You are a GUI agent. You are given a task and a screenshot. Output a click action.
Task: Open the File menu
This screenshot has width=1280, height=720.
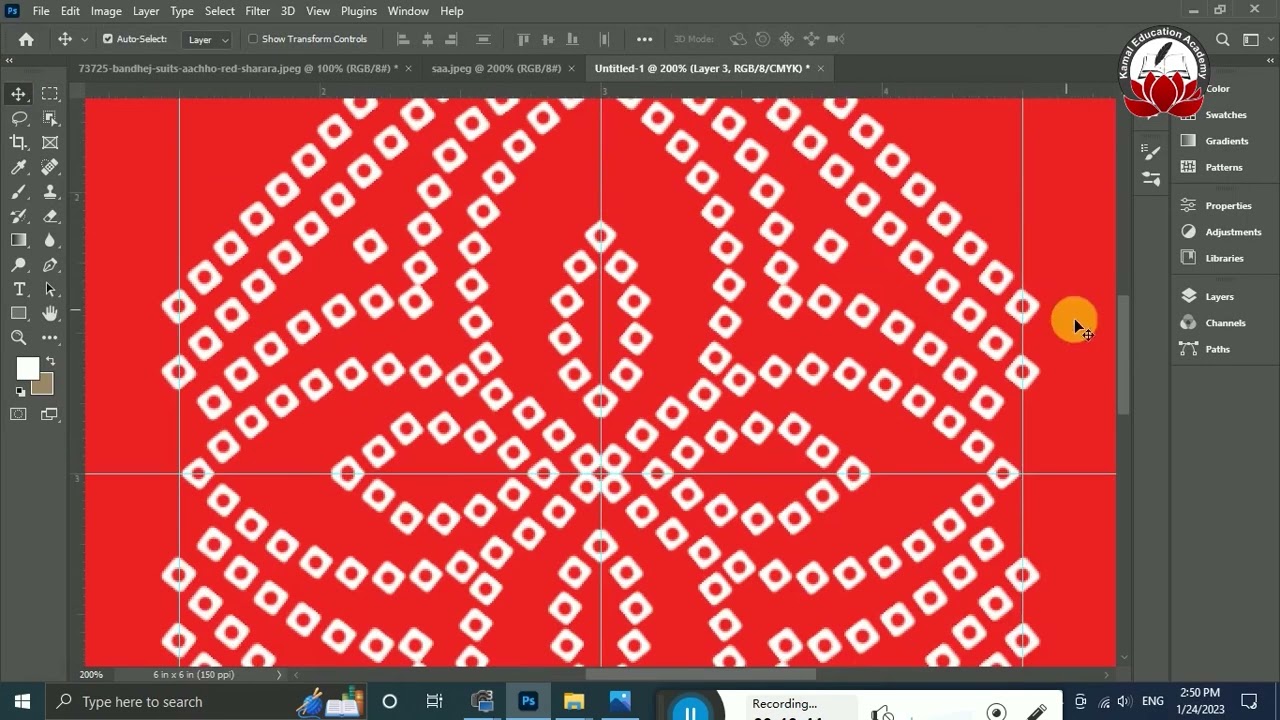(x=41, y=11)
